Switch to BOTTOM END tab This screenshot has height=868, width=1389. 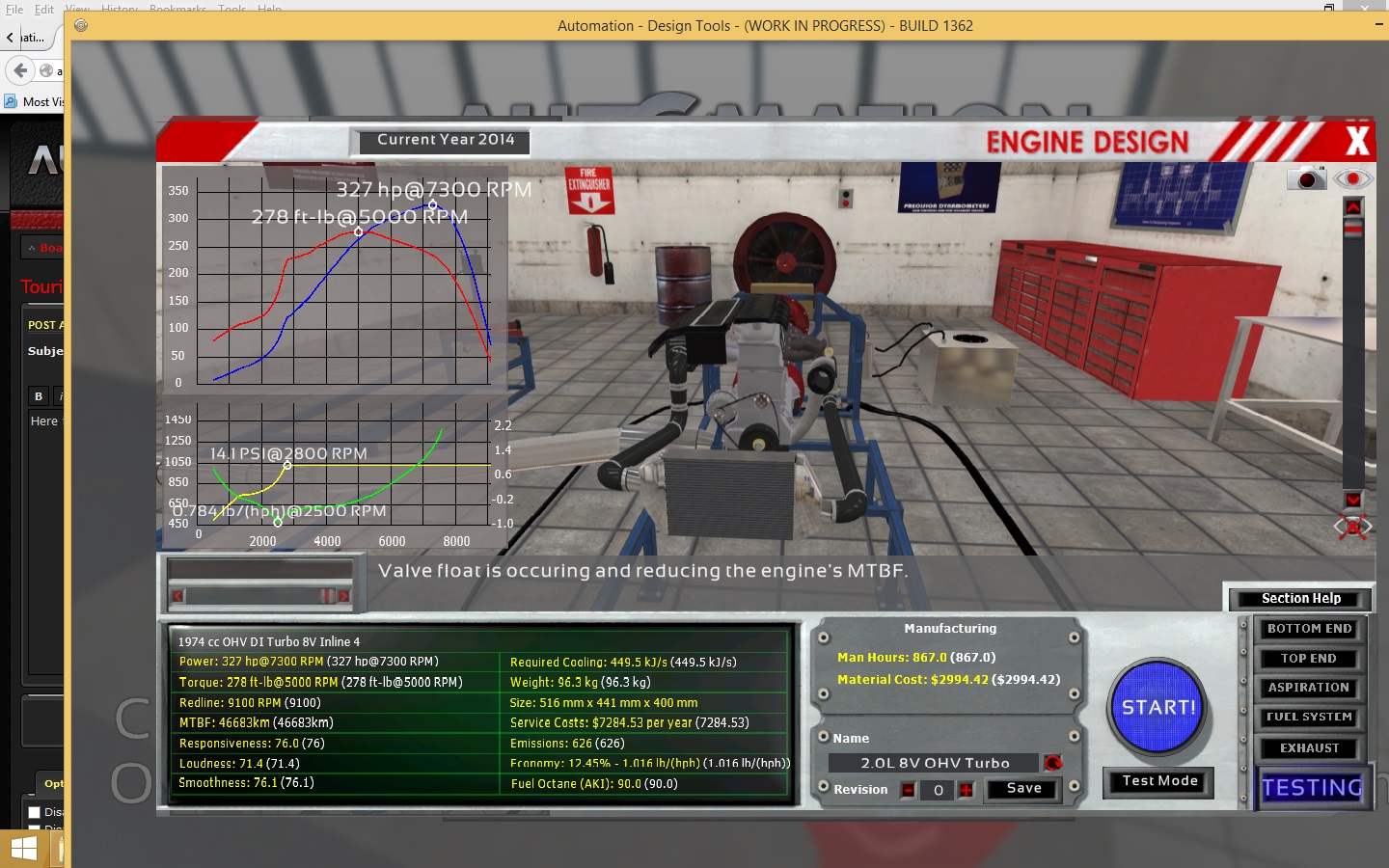(1309, 629)
